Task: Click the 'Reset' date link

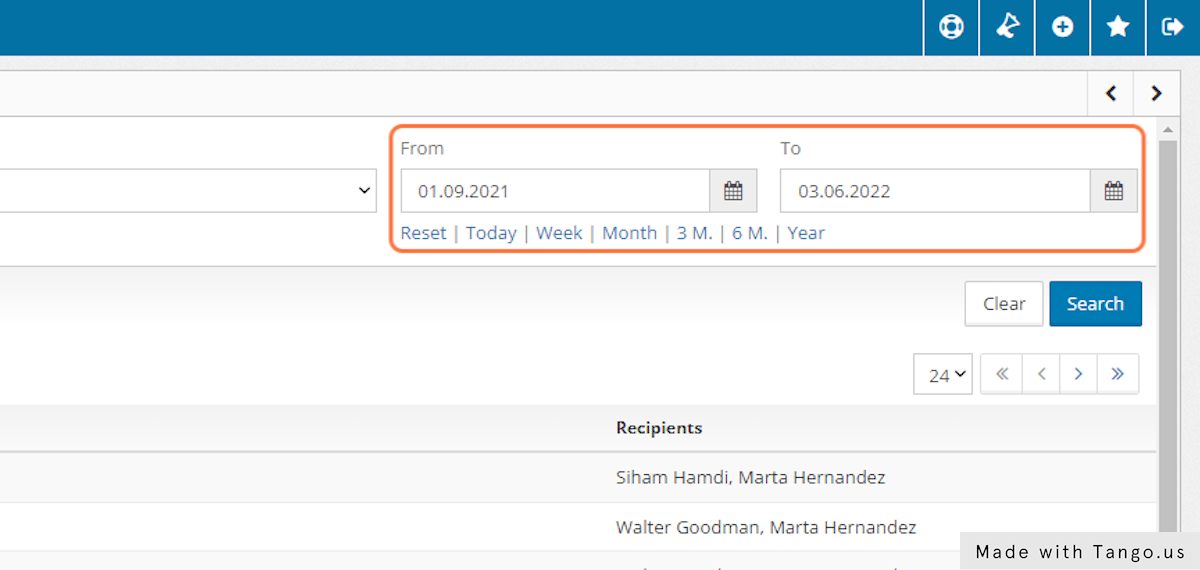Action: tap(423, 233)
